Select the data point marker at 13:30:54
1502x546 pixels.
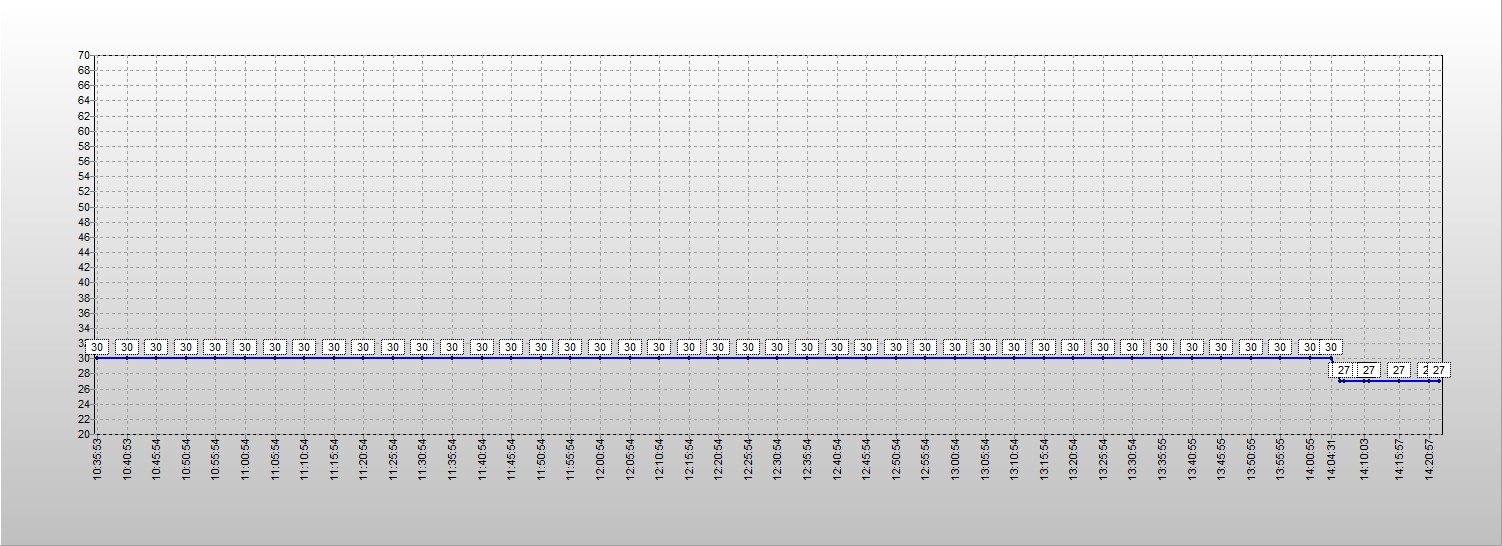[x=1132, y=358]
